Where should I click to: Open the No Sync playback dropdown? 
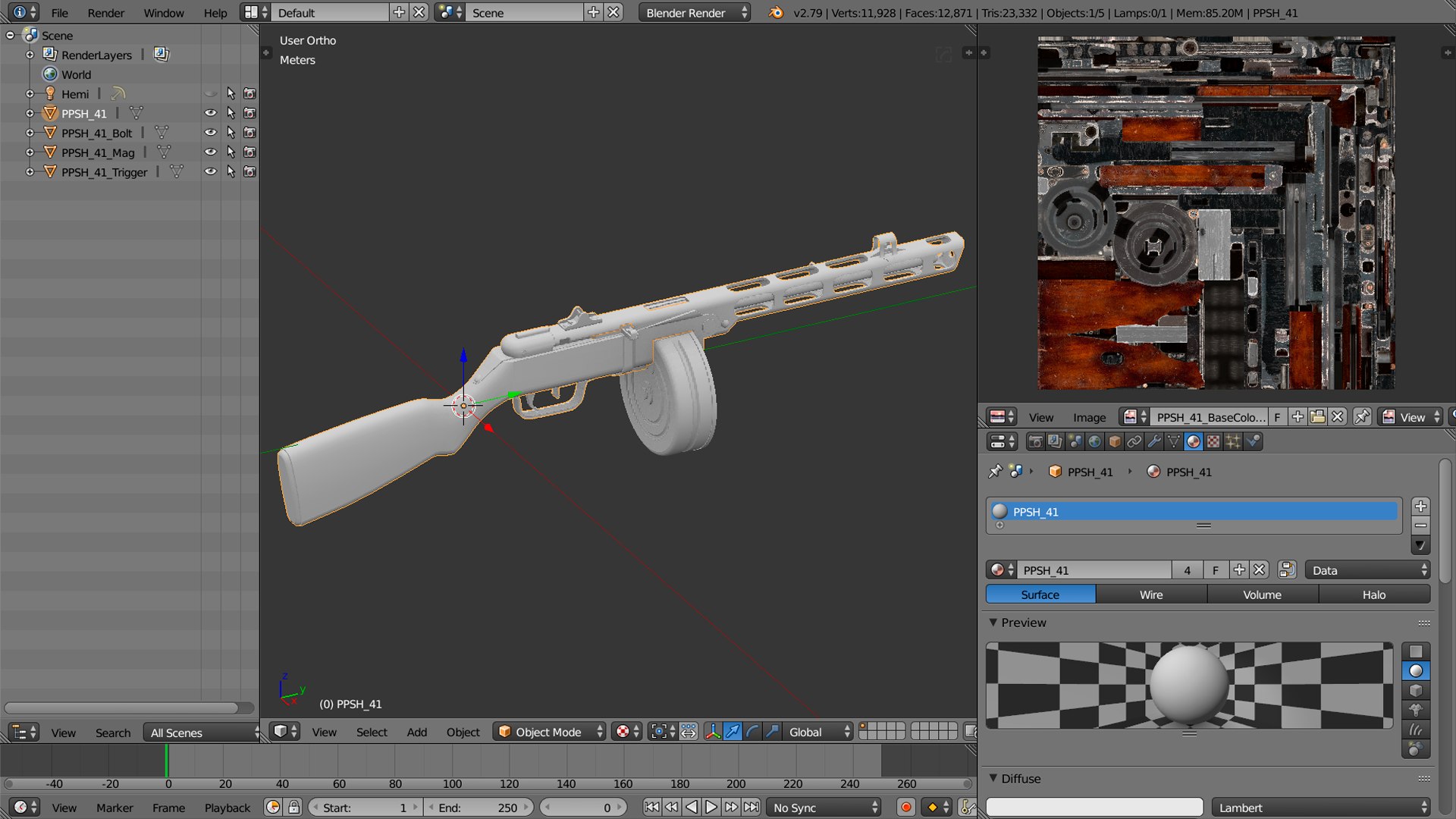coord(824,808)
